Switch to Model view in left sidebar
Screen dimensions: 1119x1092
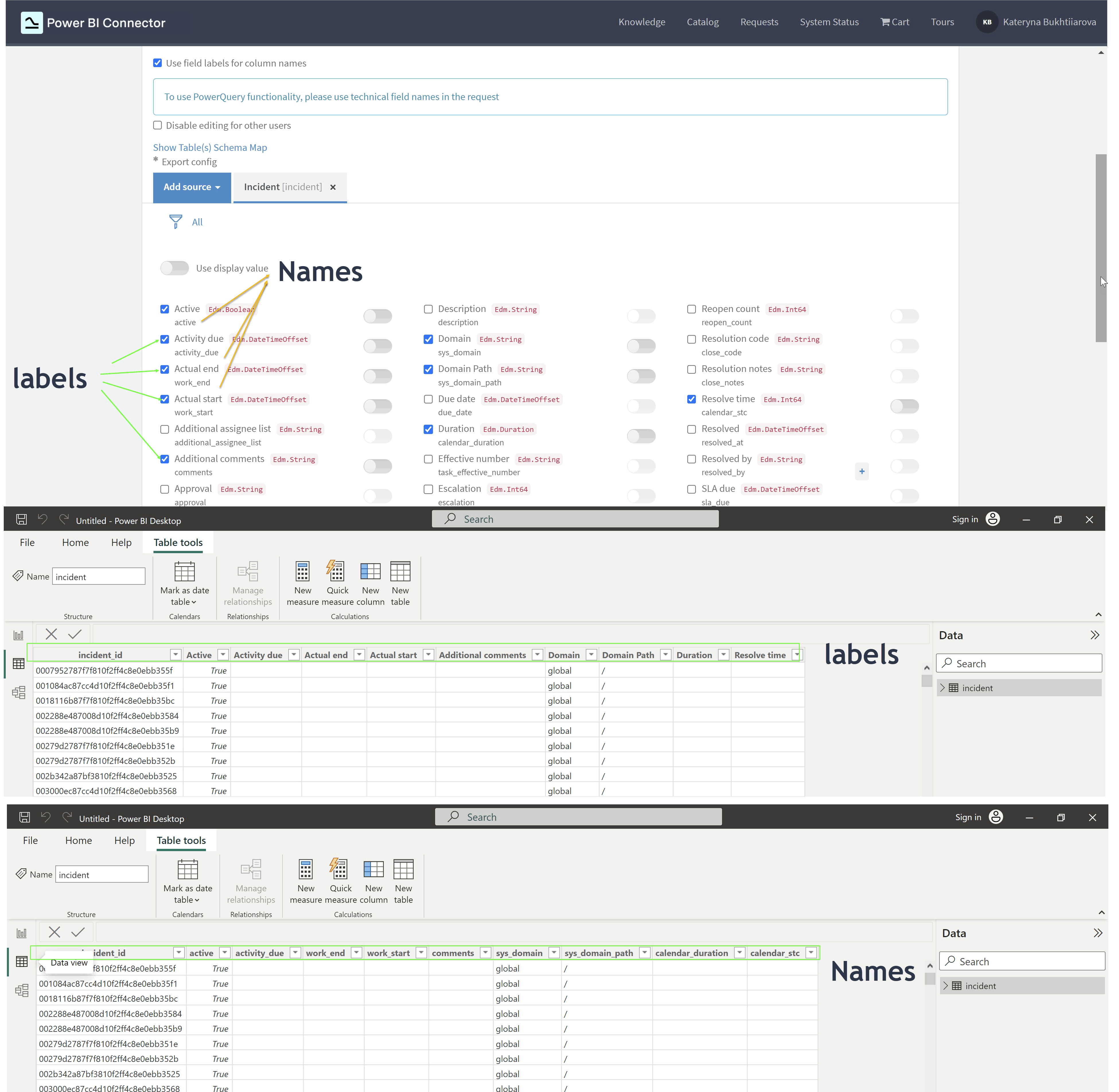pyautogui.click(x=18, y=692)
